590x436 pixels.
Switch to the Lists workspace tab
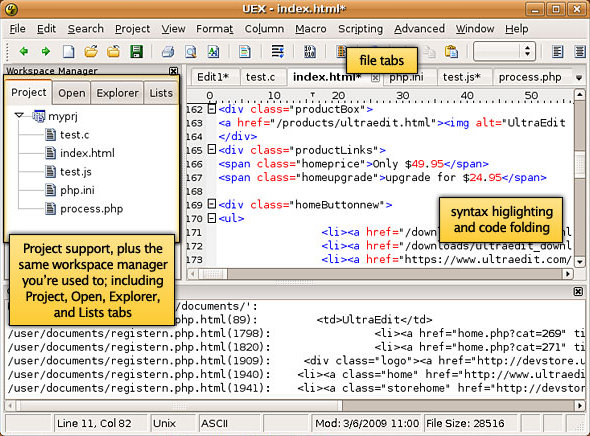(x=161, y=93)
